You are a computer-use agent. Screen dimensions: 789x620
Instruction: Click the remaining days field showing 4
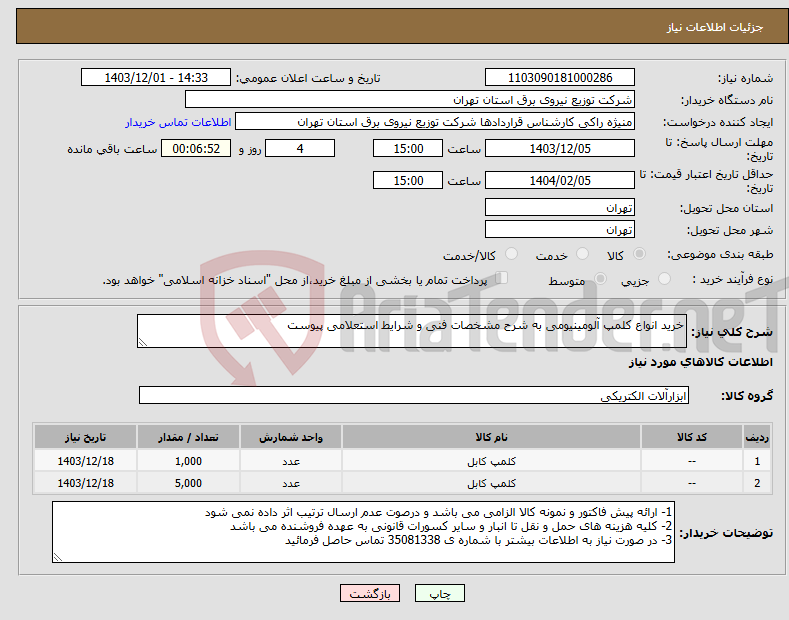coord(300,148)
